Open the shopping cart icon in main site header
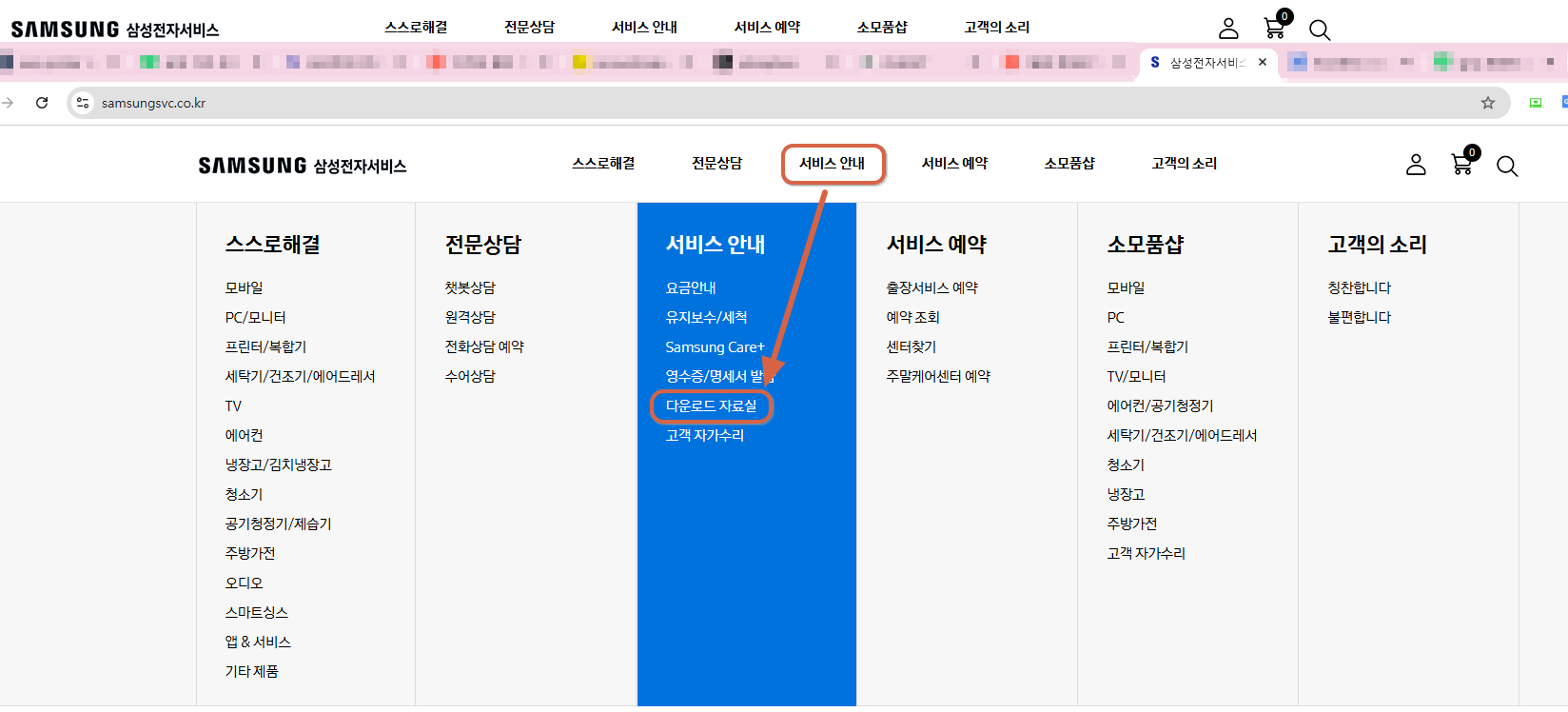The width and height of the screenshot is (1568, 712). click(x=1462, y=164)
